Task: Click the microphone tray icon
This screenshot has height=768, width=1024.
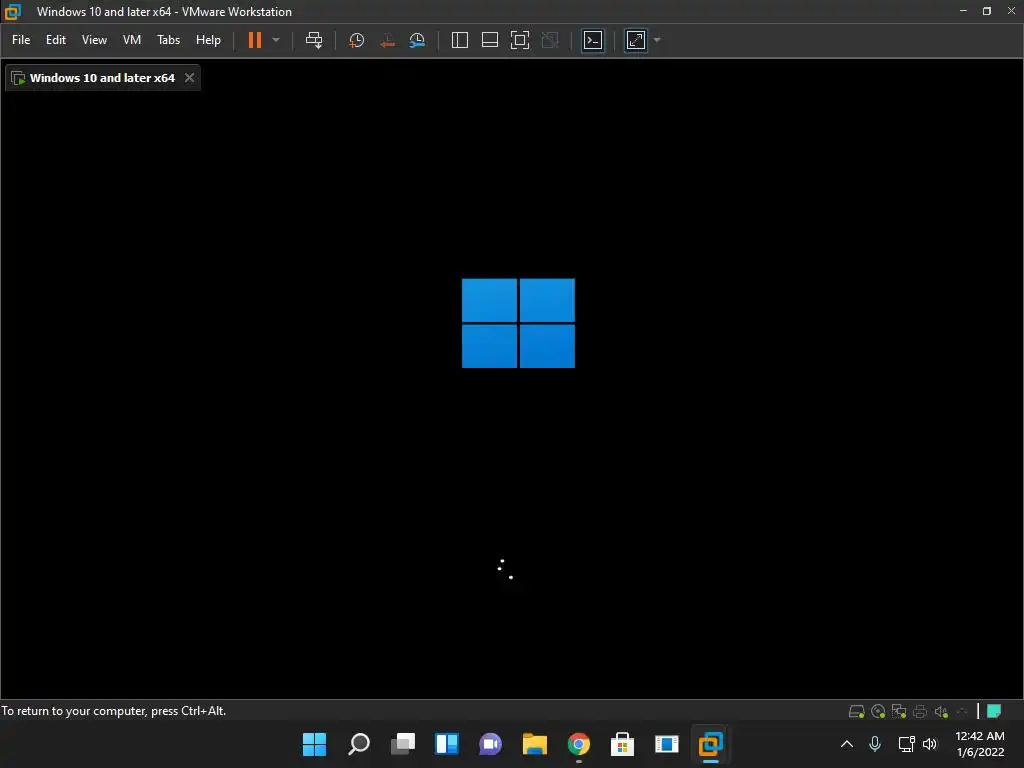Action: 875,744
